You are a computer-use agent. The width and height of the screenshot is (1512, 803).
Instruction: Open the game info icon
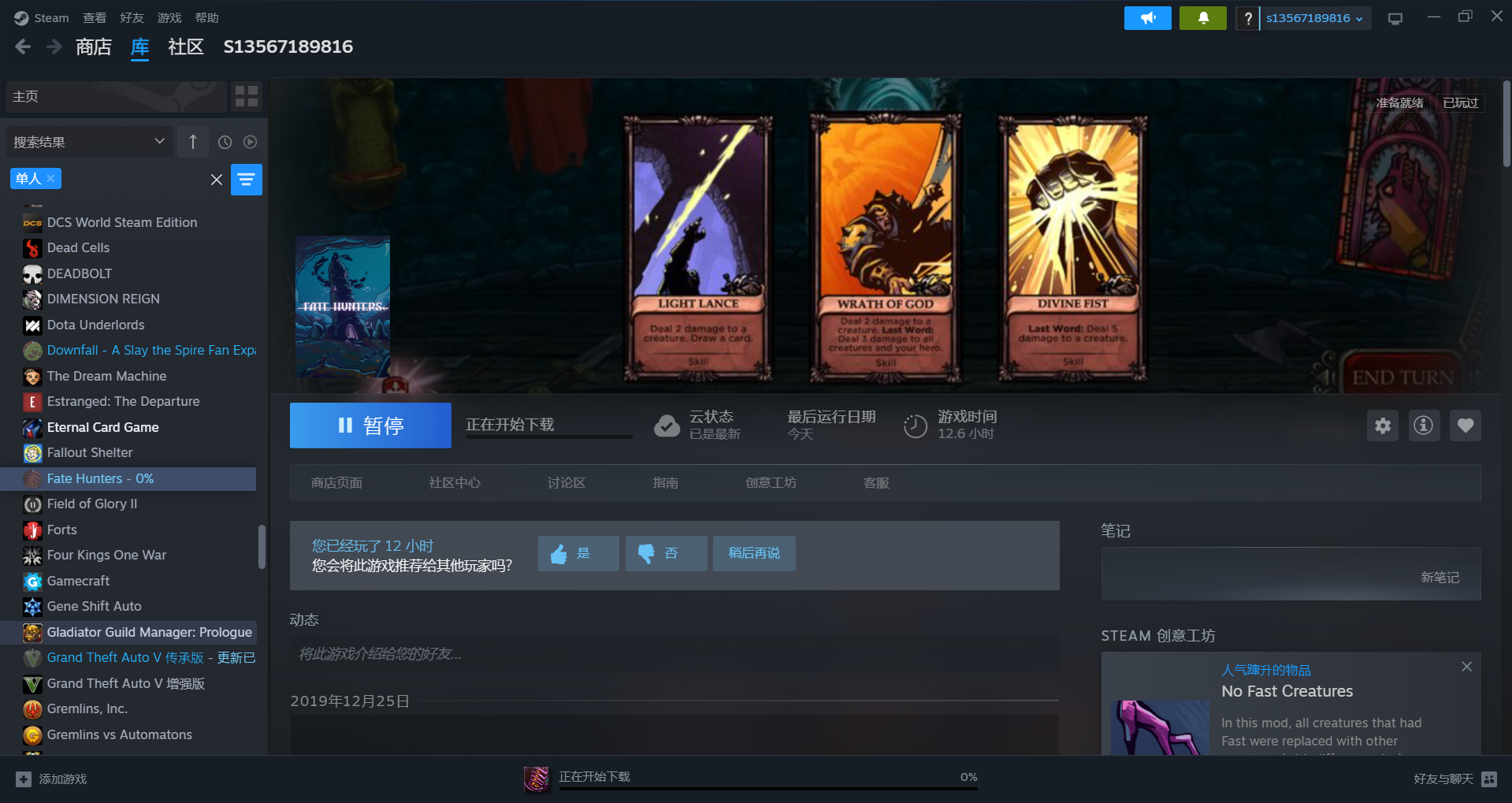click(1424, 426)
